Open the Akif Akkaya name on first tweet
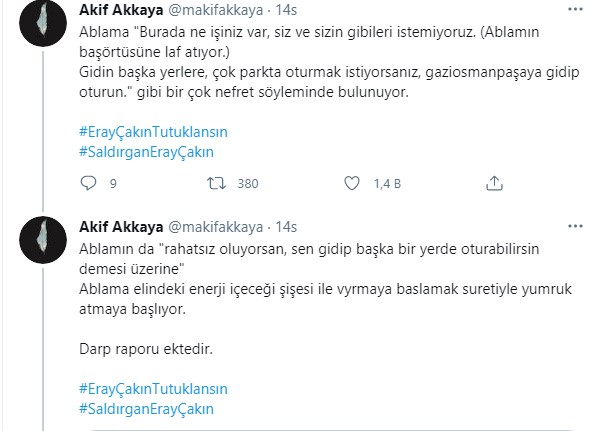Viewport: 600px width, 431px height. (114, 9)
